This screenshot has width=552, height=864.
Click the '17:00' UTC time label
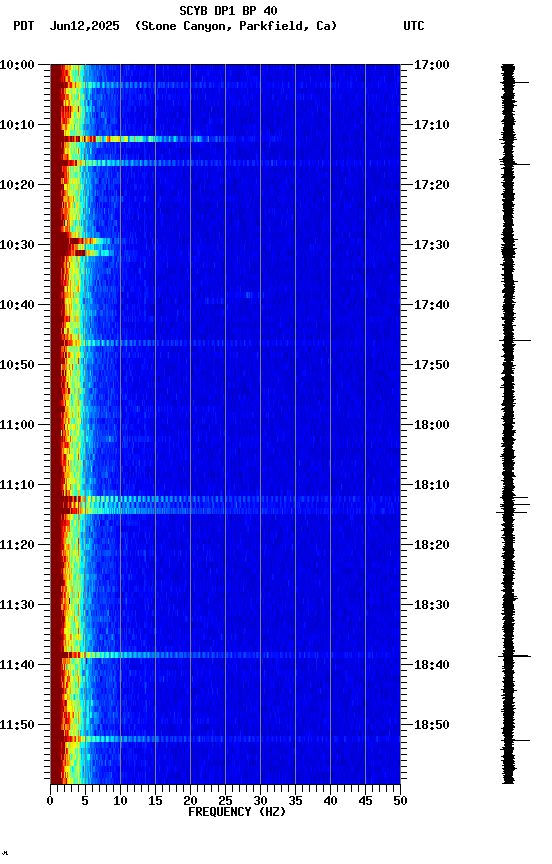pos(432,65)
